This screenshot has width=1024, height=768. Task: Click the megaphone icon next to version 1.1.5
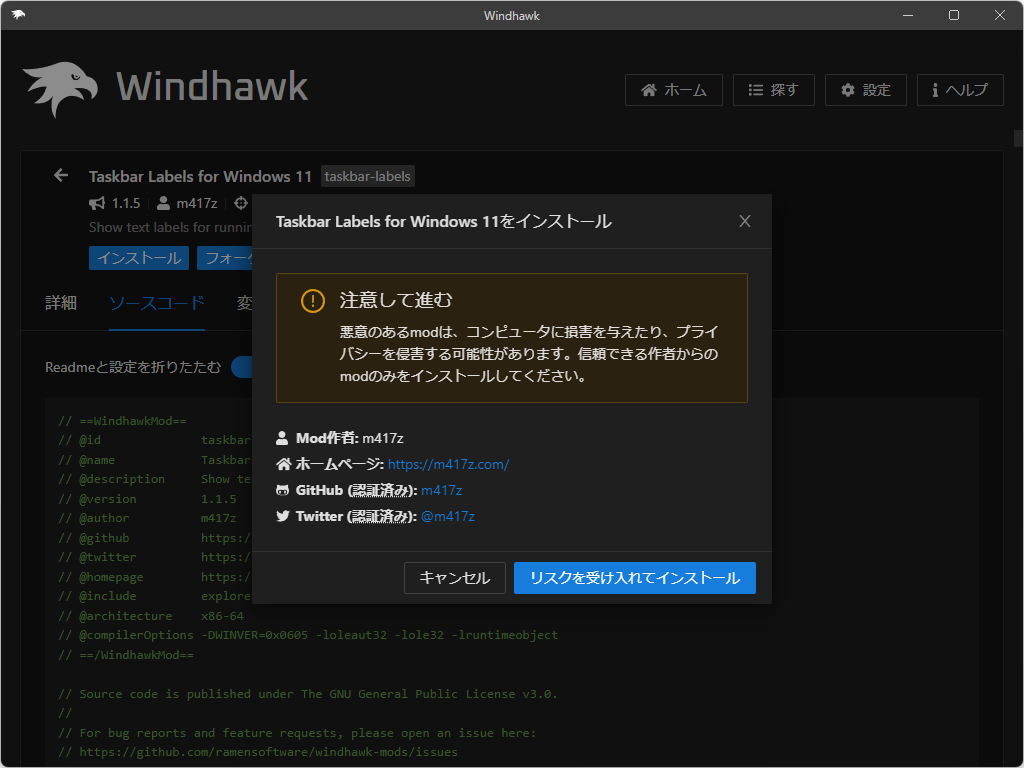tap(96, 203)
